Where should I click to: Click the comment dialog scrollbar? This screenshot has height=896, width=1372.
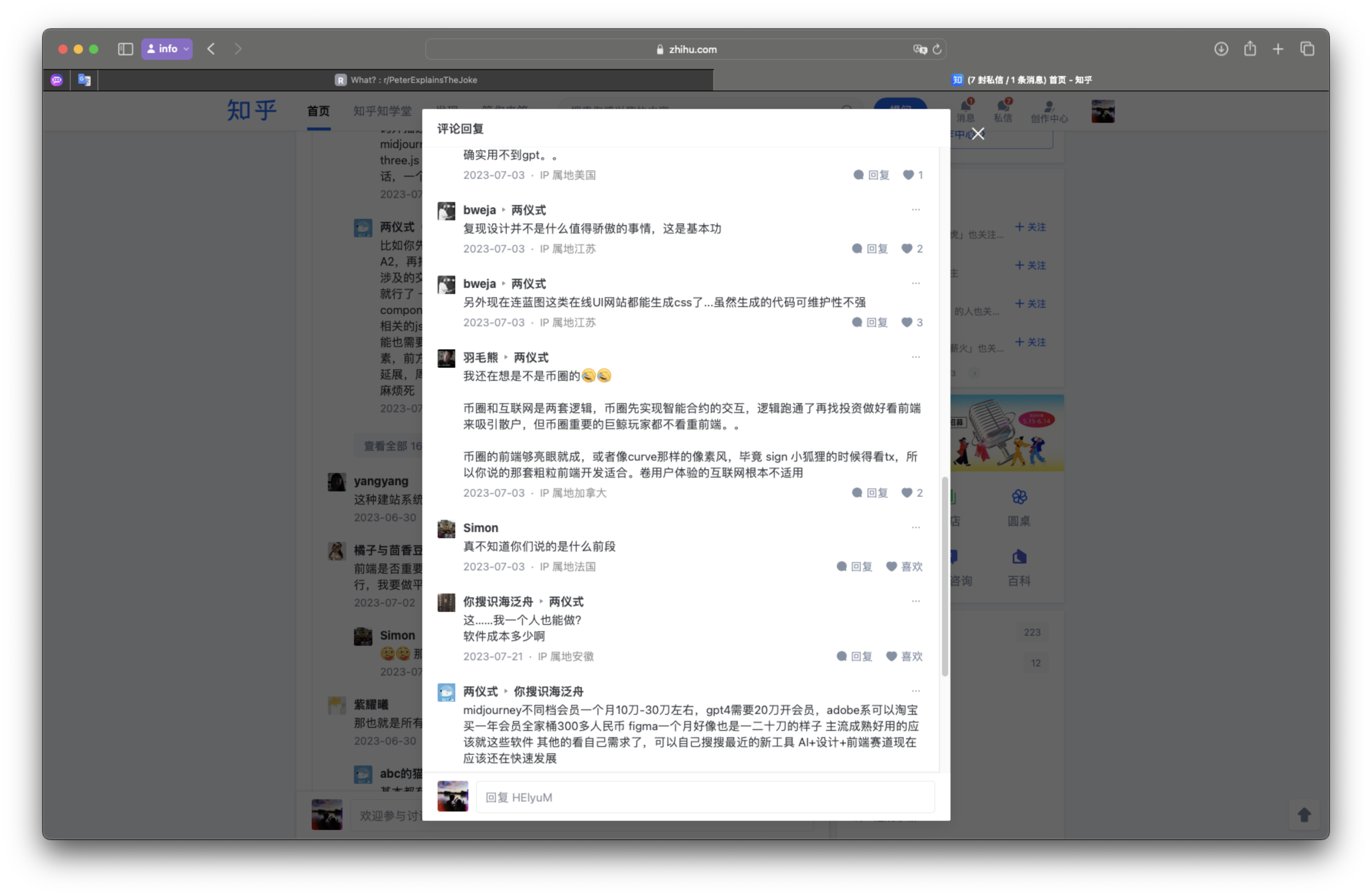pos(944,577)
